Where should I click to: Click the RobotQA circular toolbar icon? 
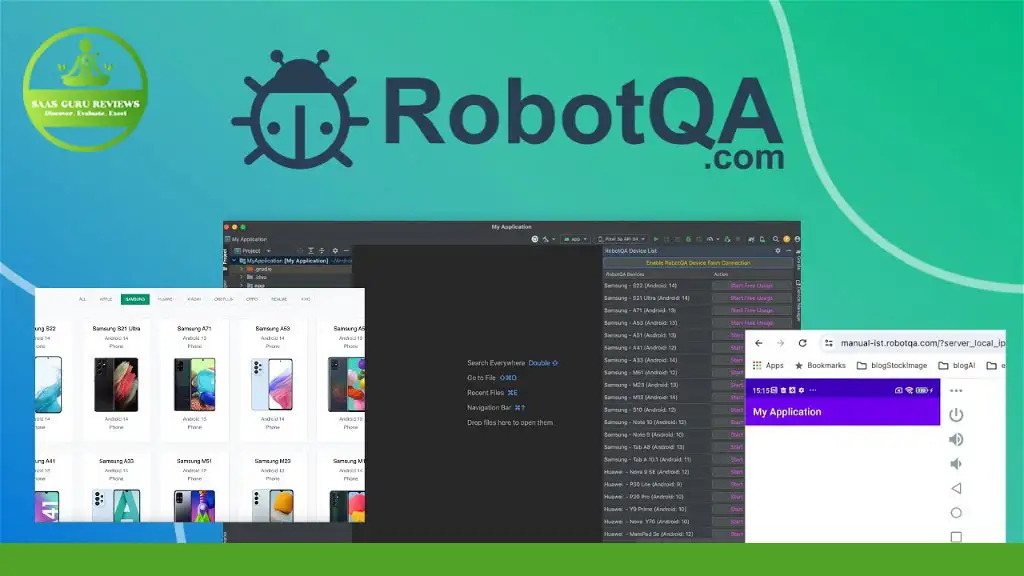[535, 239]
